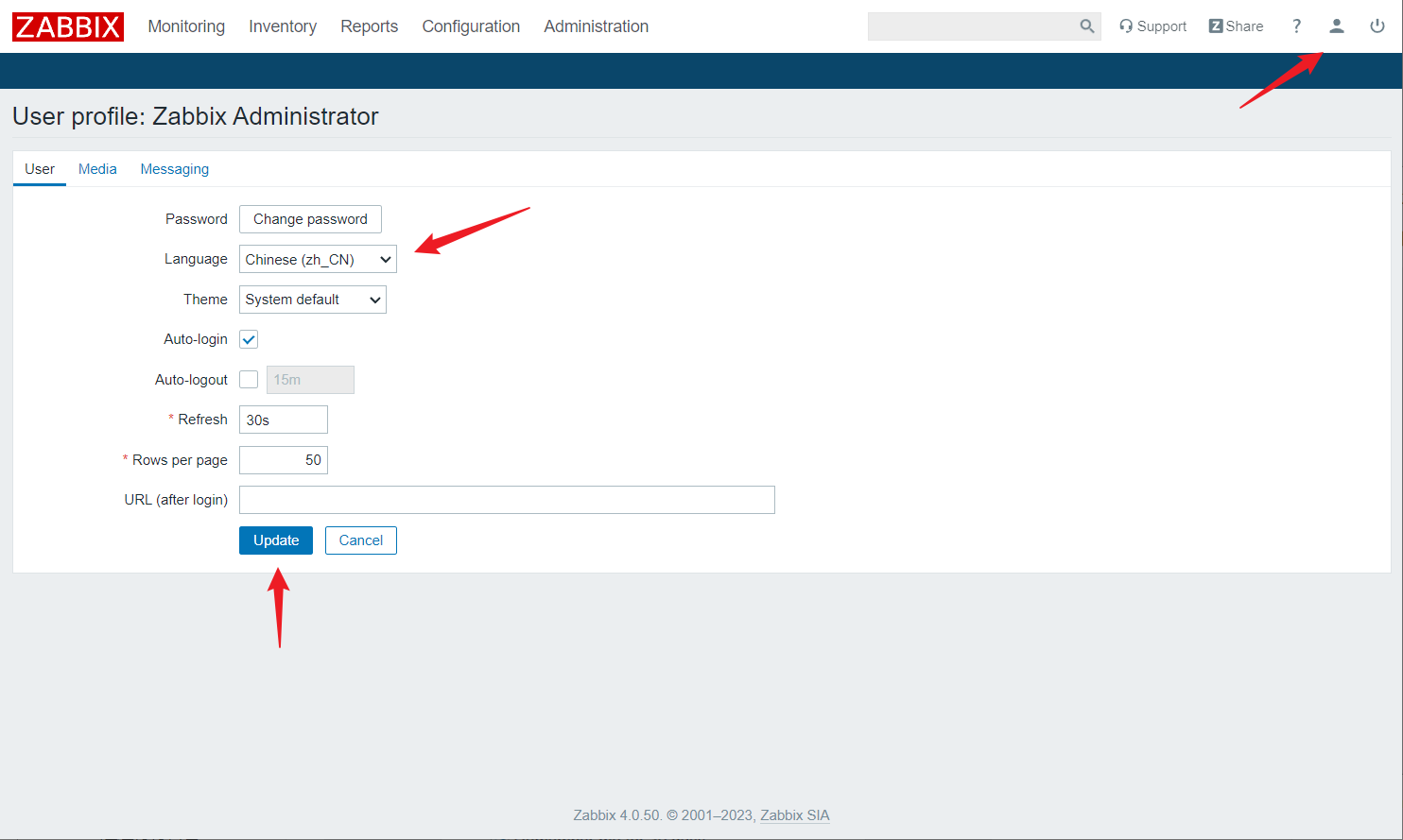Switch to the Messaging tab
This screenshot has height=840, width=1403.
click(175, 169)
